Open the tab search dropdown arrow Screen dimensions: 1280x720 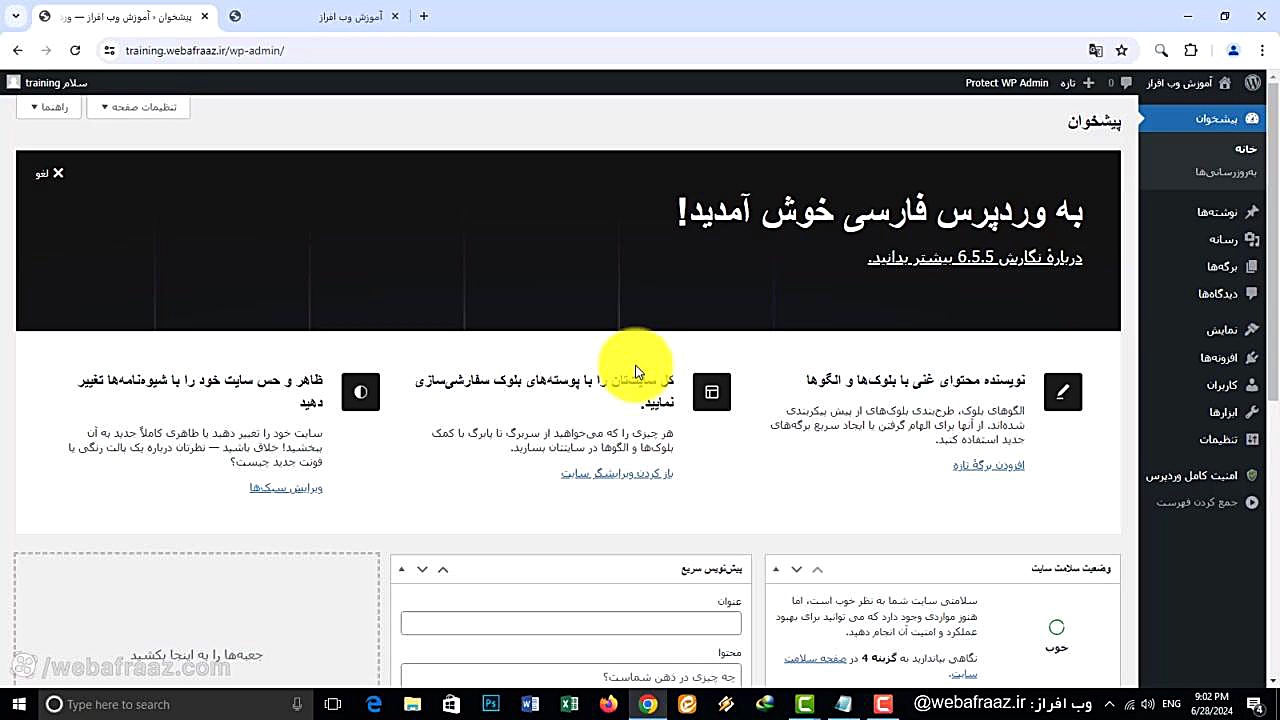coord(16,16)
